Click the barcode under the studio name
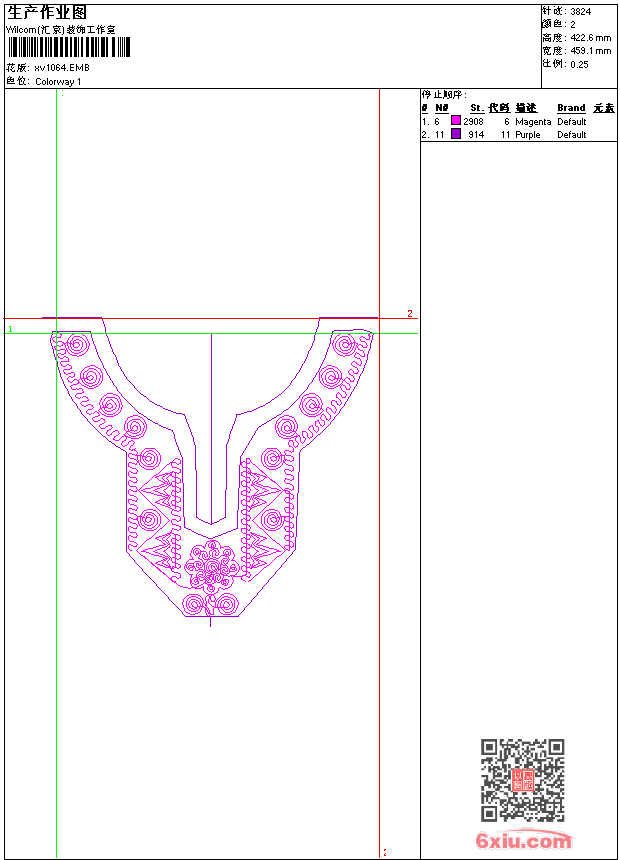The height and width of the screenshot is (860, 620). click(x=69, y=47)
